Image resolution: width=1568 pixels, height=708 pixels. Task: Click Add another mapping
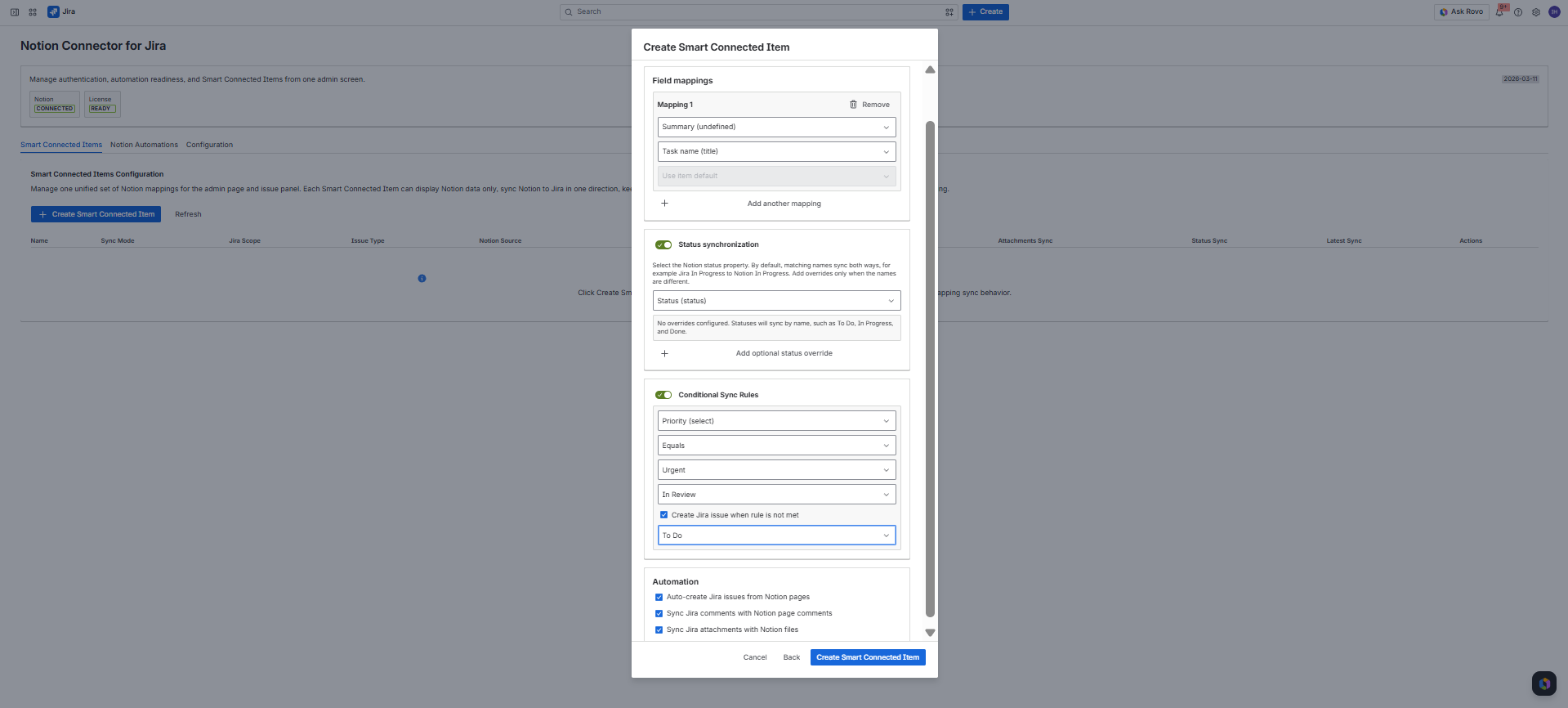pyautogui.click(x=784, y=204)
